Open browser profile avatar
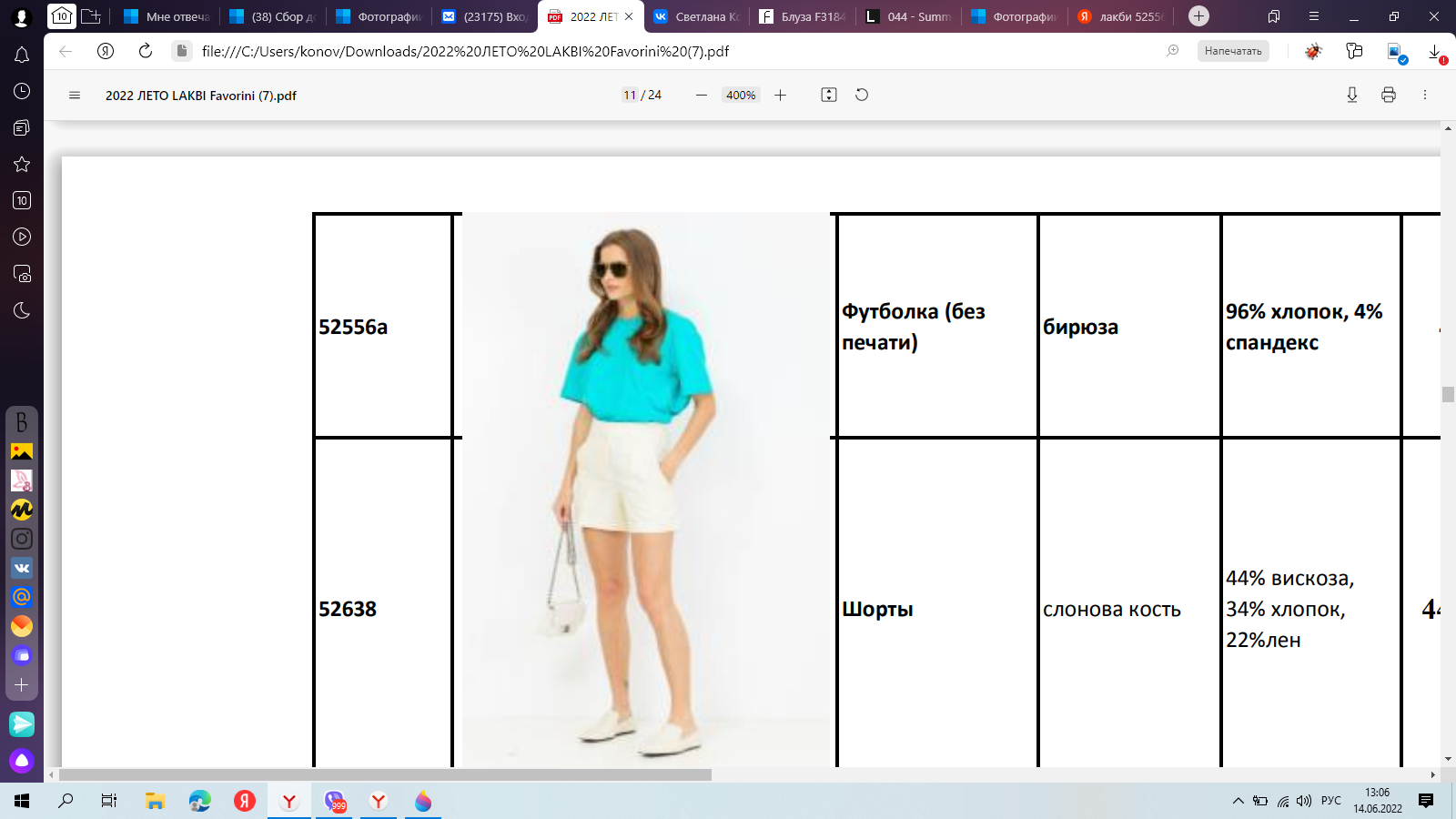 (x=22, y=16)
